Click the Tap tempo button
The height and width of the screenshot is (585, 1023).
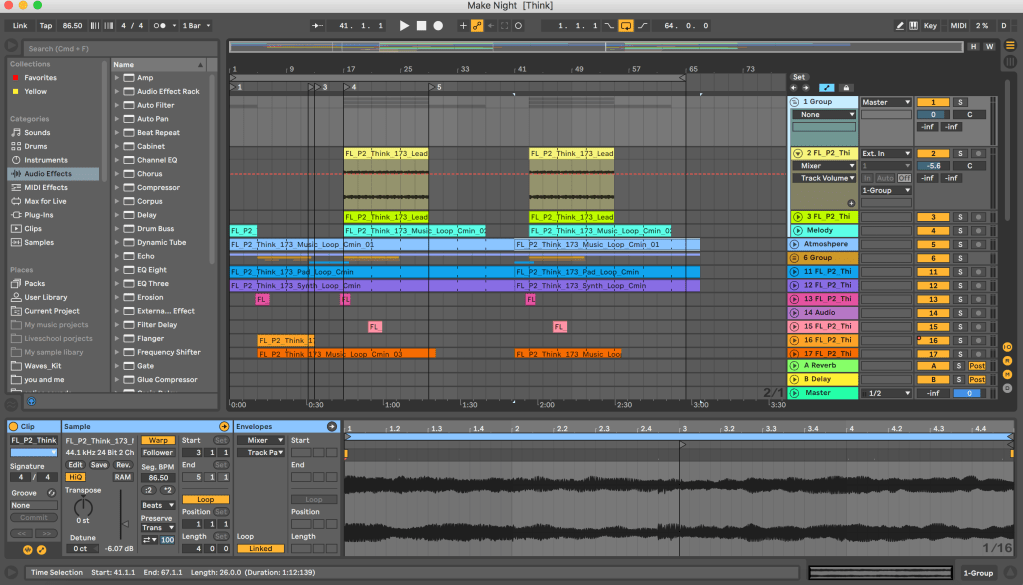[x=46, y=25]
